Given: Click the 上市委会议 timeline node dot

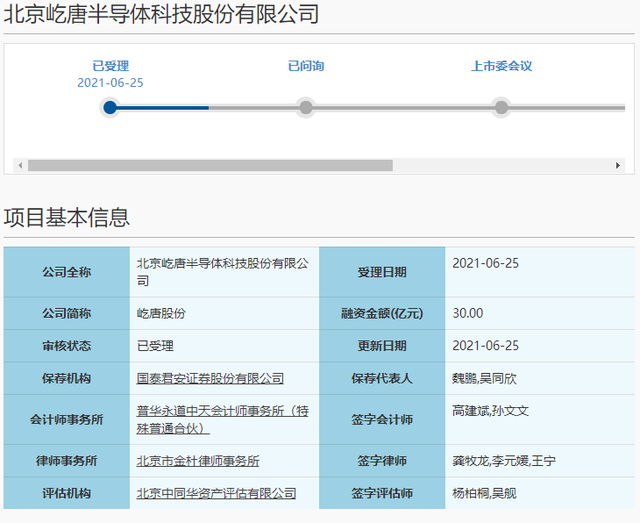Looking at the screenshot, I should 501,108.
